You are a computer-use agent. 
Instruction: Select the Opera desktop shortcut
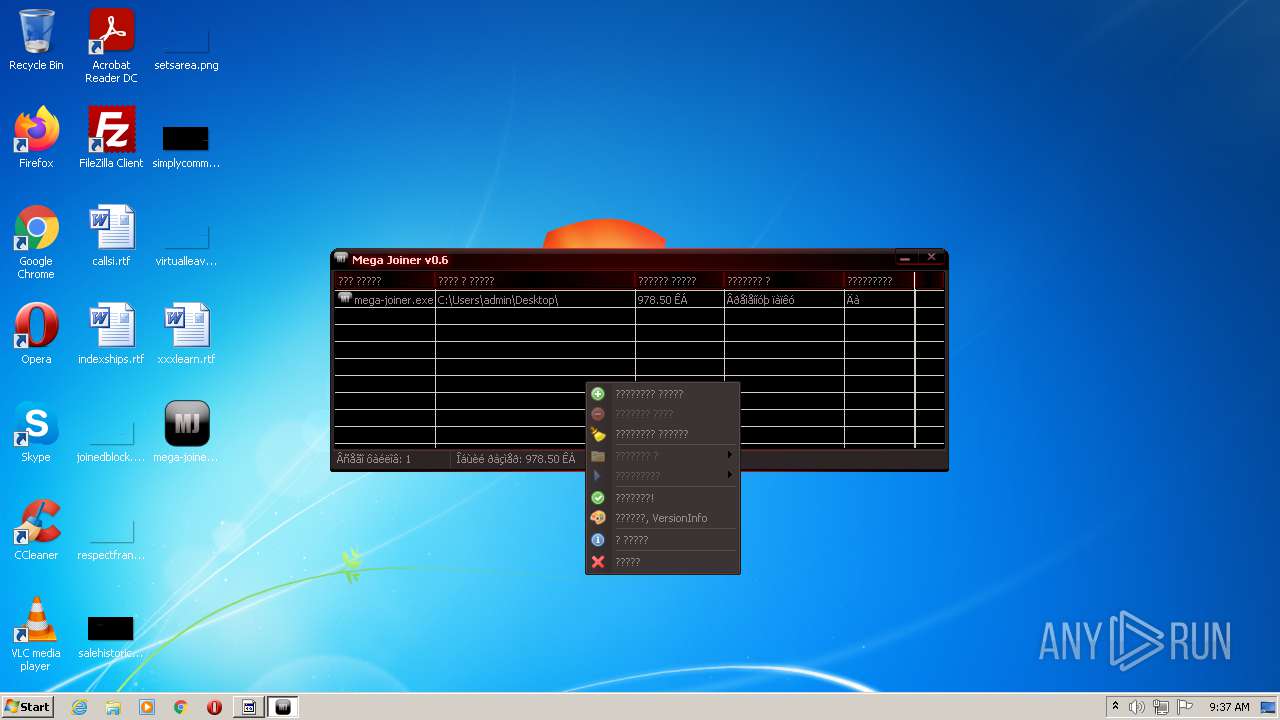(36, 334)
